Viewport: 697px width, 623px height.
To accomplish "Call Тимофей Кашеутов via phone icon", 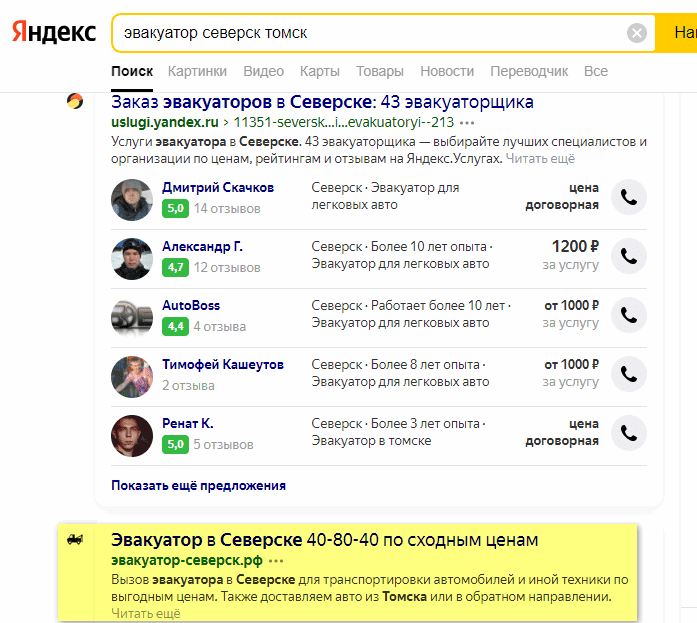I will tap(629, 374).
